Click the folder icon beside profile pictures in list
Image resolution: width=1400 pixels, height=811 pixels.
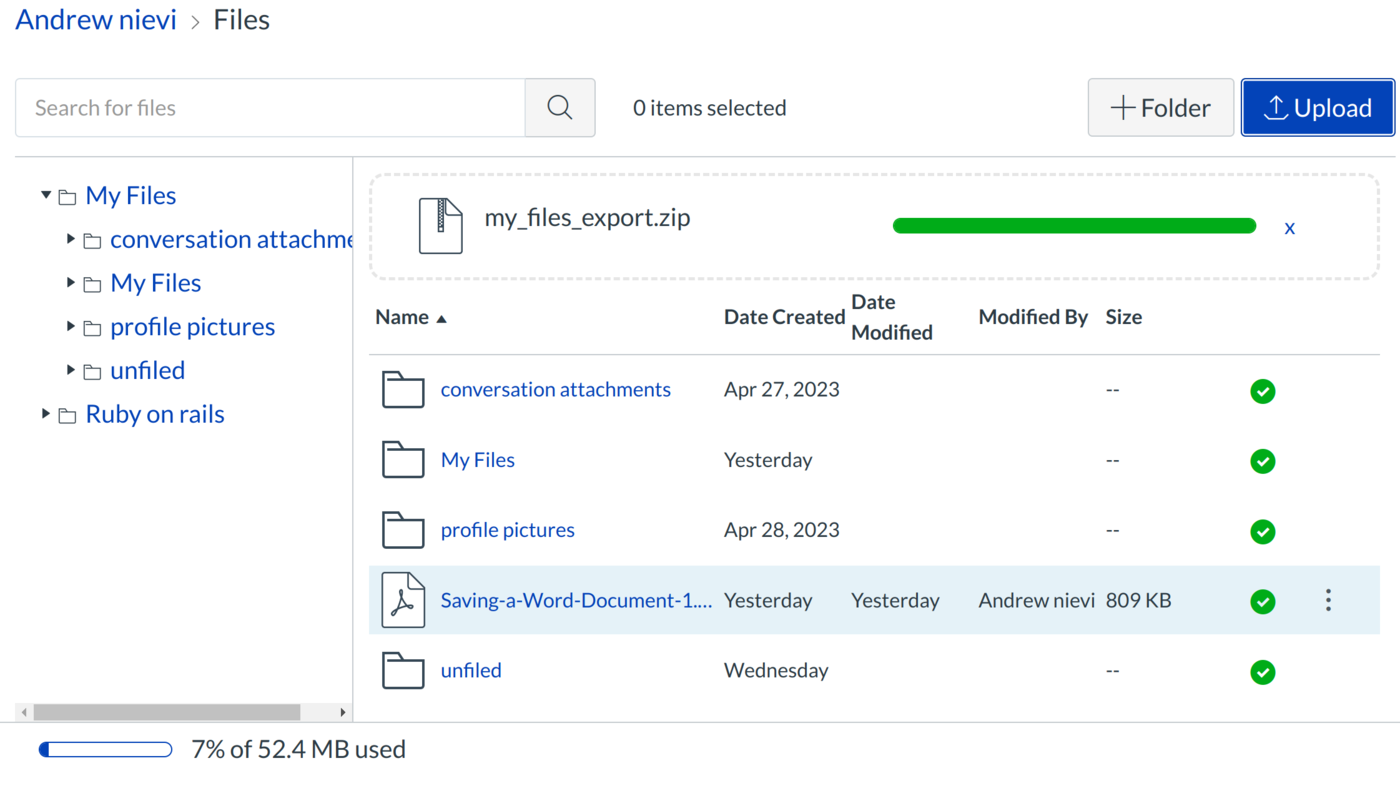(x=403, y=530)
